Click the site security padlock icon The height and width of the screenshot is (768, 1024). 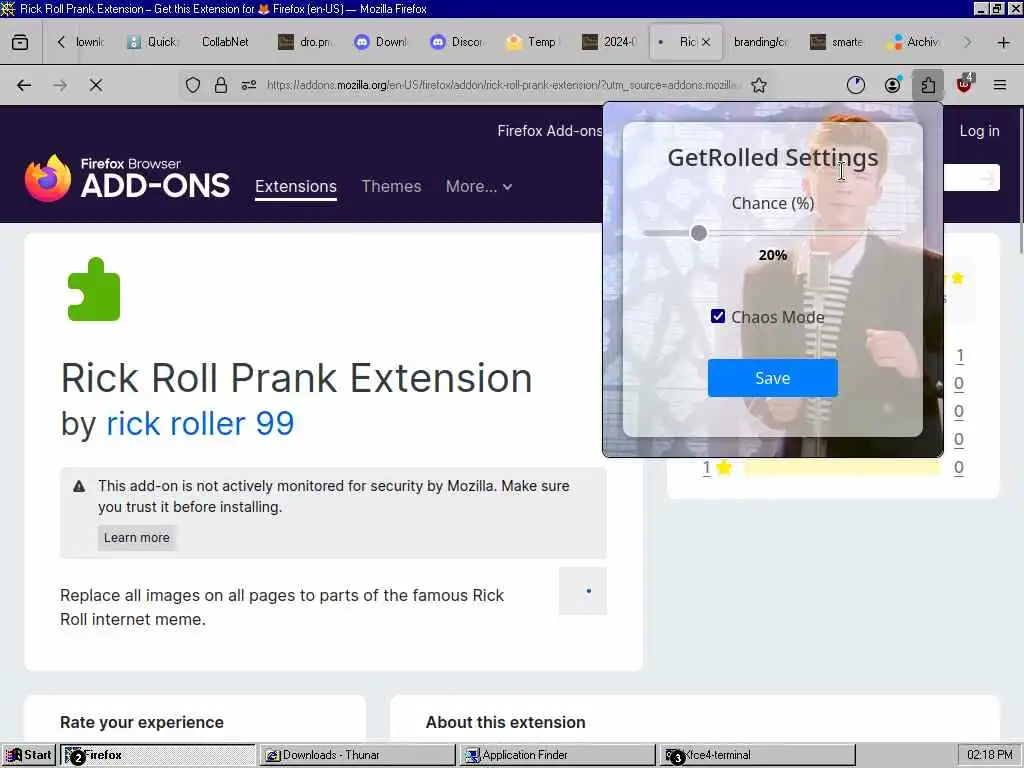coord(221,86)
